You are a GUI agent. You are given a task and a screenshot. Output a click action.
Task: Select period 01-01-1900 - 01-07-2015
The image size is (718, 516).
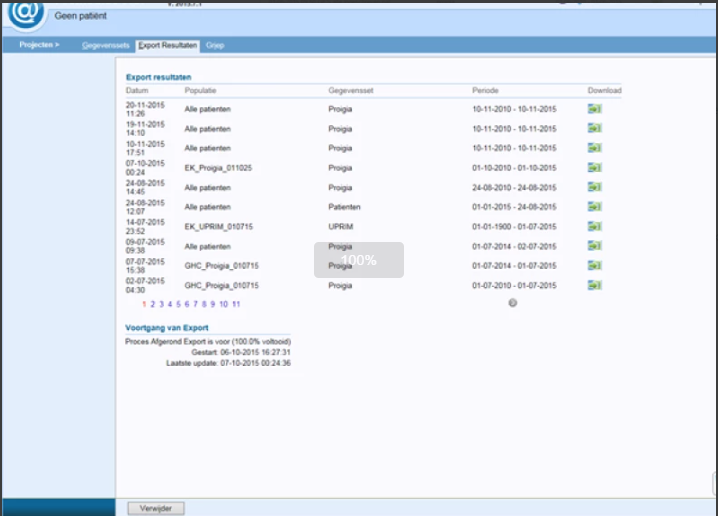(x=514, y=227)
